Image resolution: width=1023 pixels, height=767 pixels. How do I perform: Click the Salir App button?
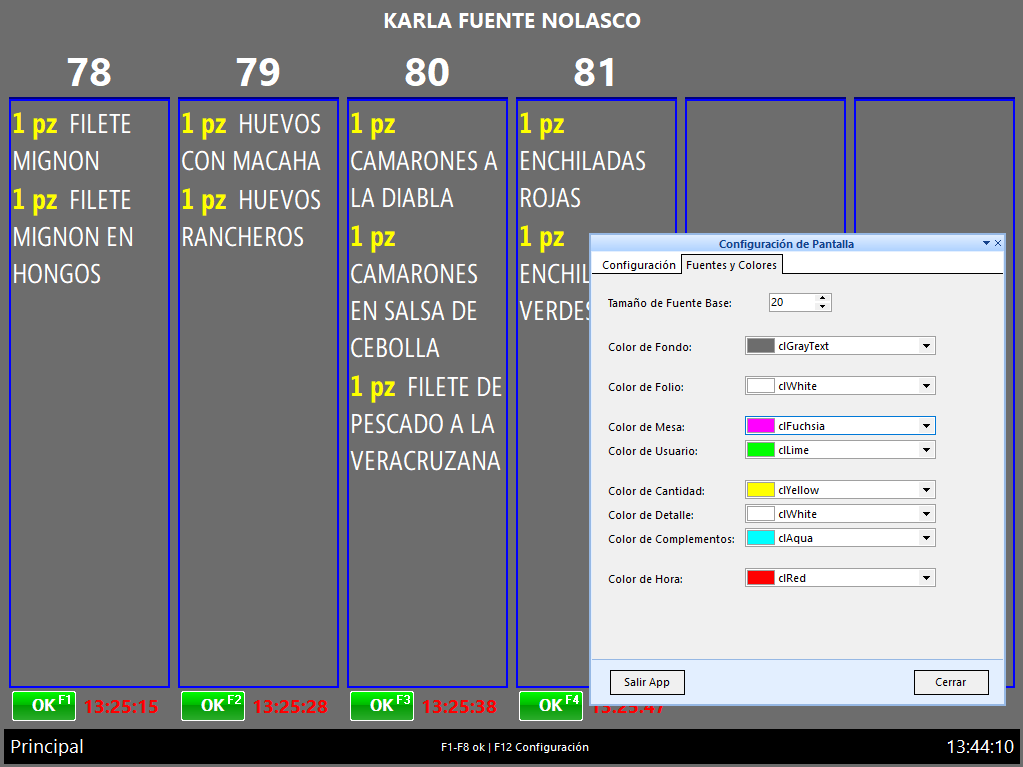tap(647, 682)
